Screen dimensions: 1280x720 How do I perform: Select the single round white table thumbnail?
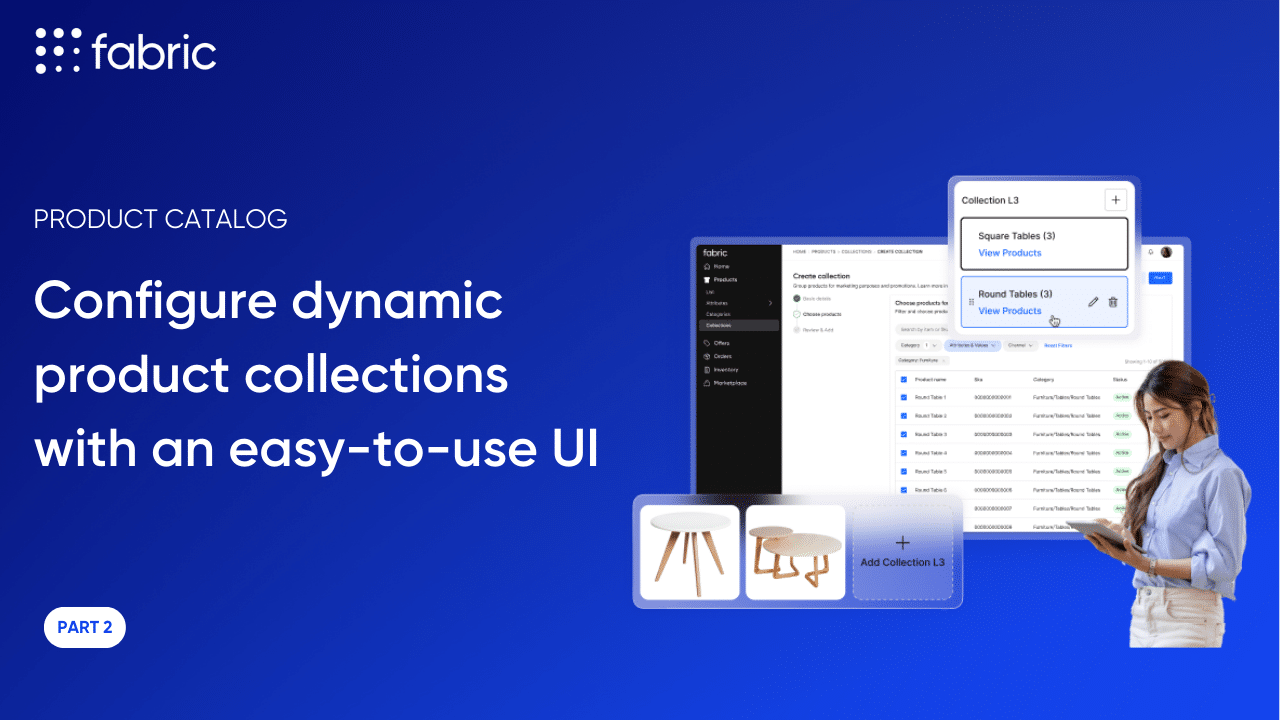pyautogui.click(x=690, y=552)
